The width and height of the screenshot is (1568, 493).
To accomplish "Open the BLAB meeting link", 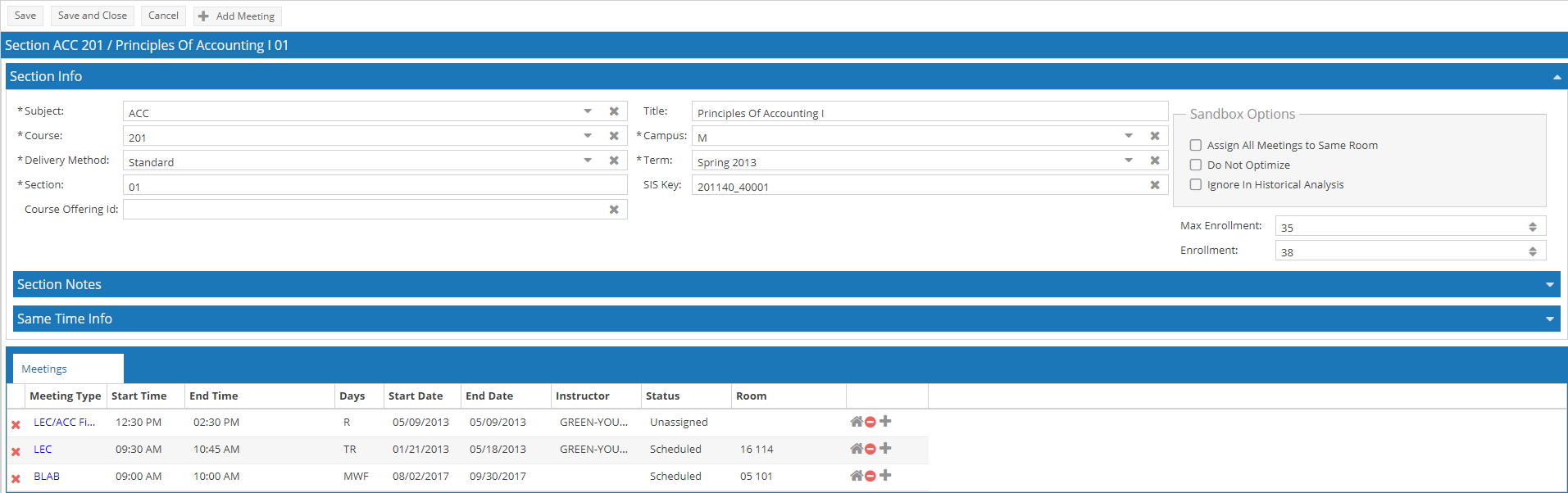I will (47, 477).
